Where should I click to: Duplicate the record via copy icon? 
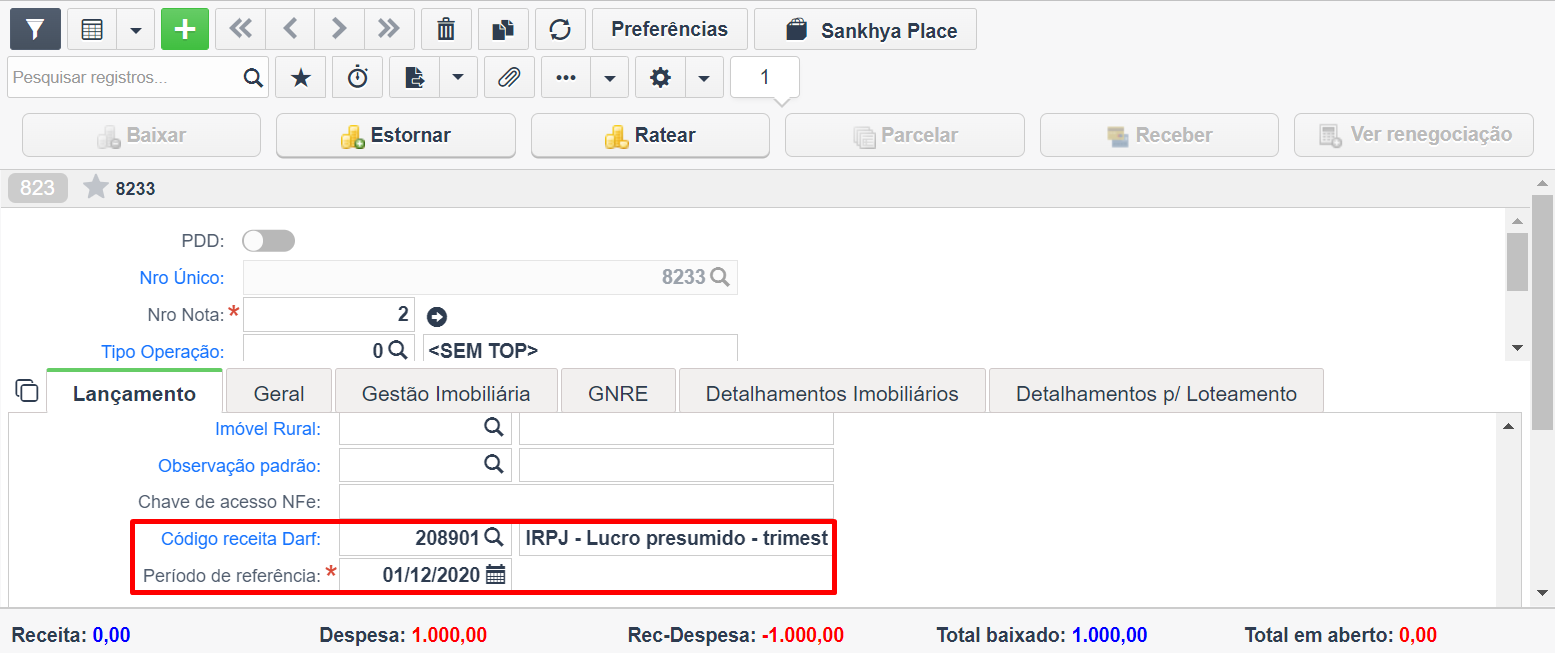503,28
